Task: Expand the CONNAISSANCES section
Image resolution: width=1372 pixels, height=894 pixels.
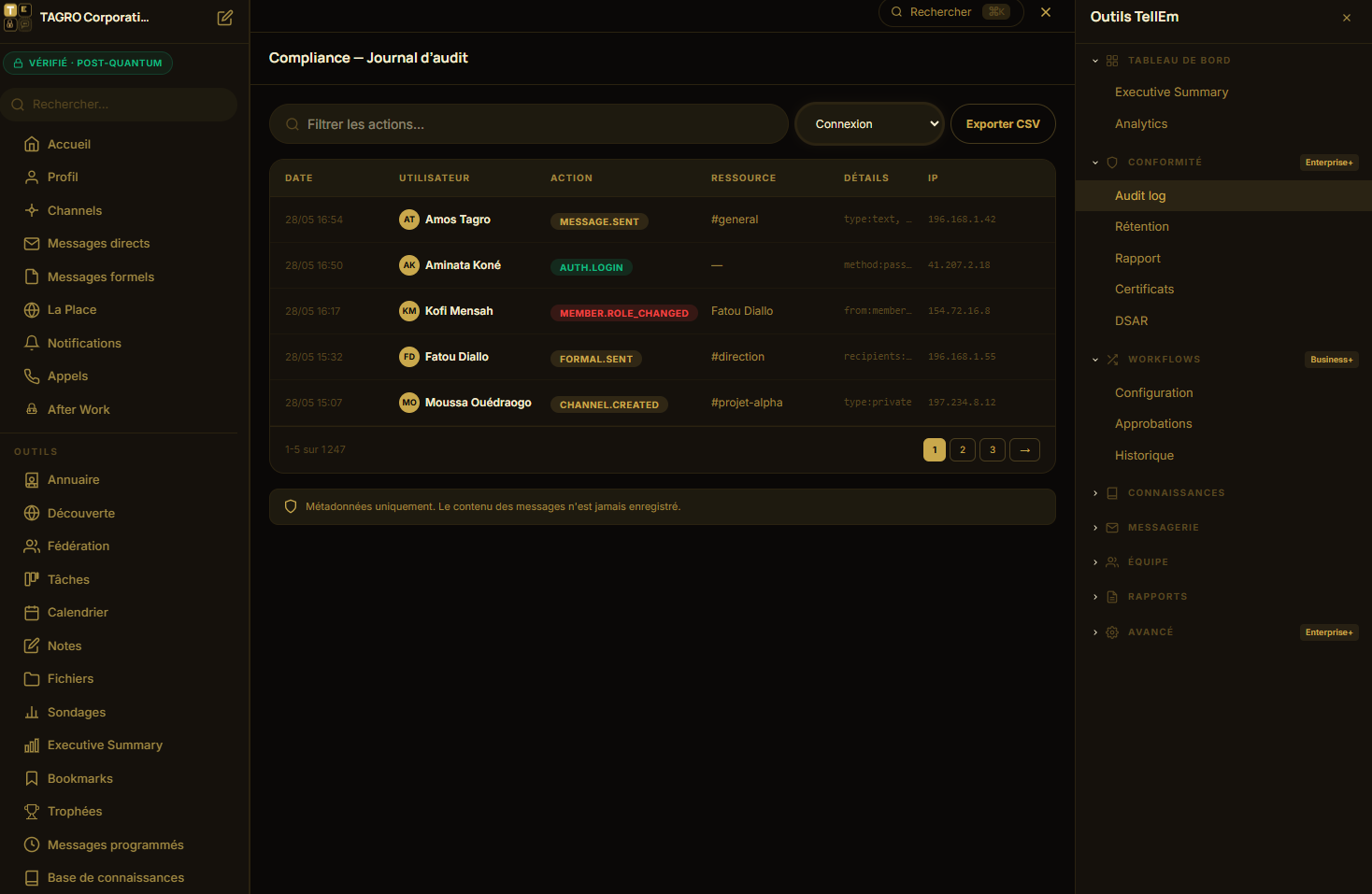Action: (x=1095, y=493)
